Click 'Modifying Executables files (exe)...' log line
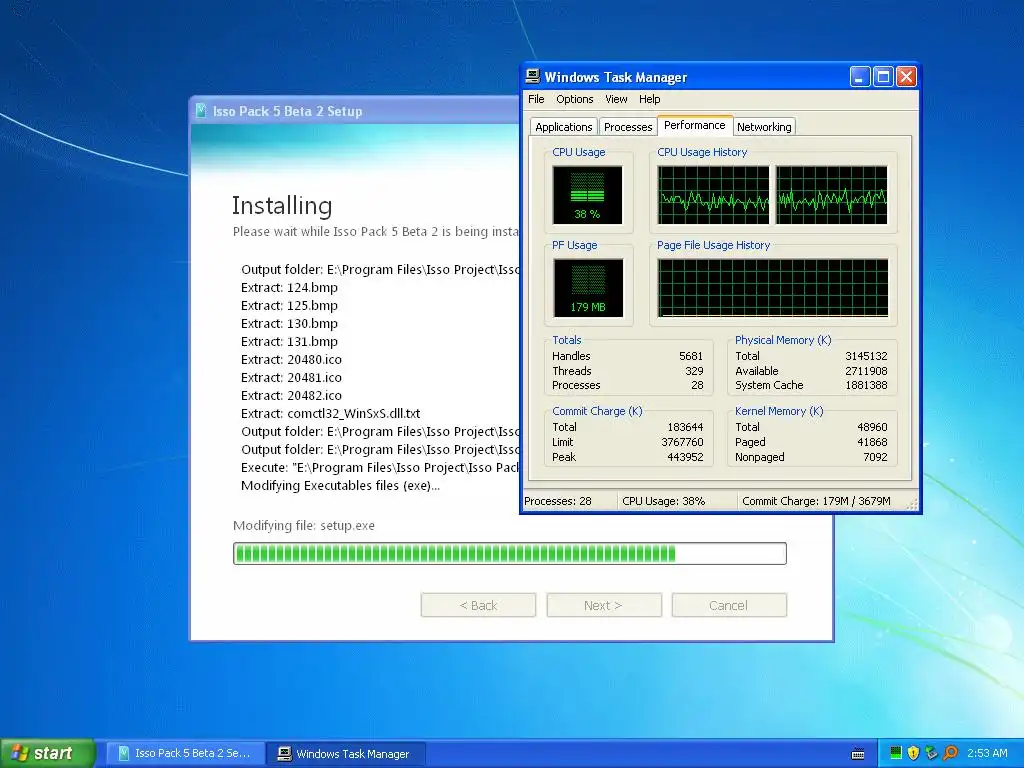The height and width of the screenshot is (768, 1024). (x=340, y=486)
